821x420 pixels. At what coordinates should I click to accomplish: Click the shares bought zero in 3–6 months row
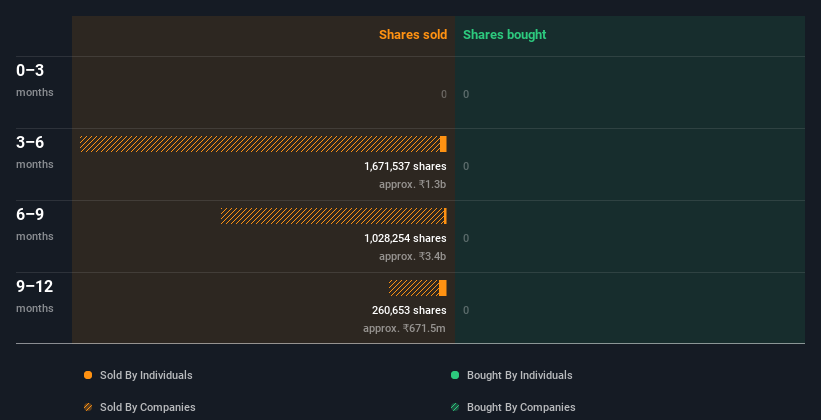(x=466, y=167)
